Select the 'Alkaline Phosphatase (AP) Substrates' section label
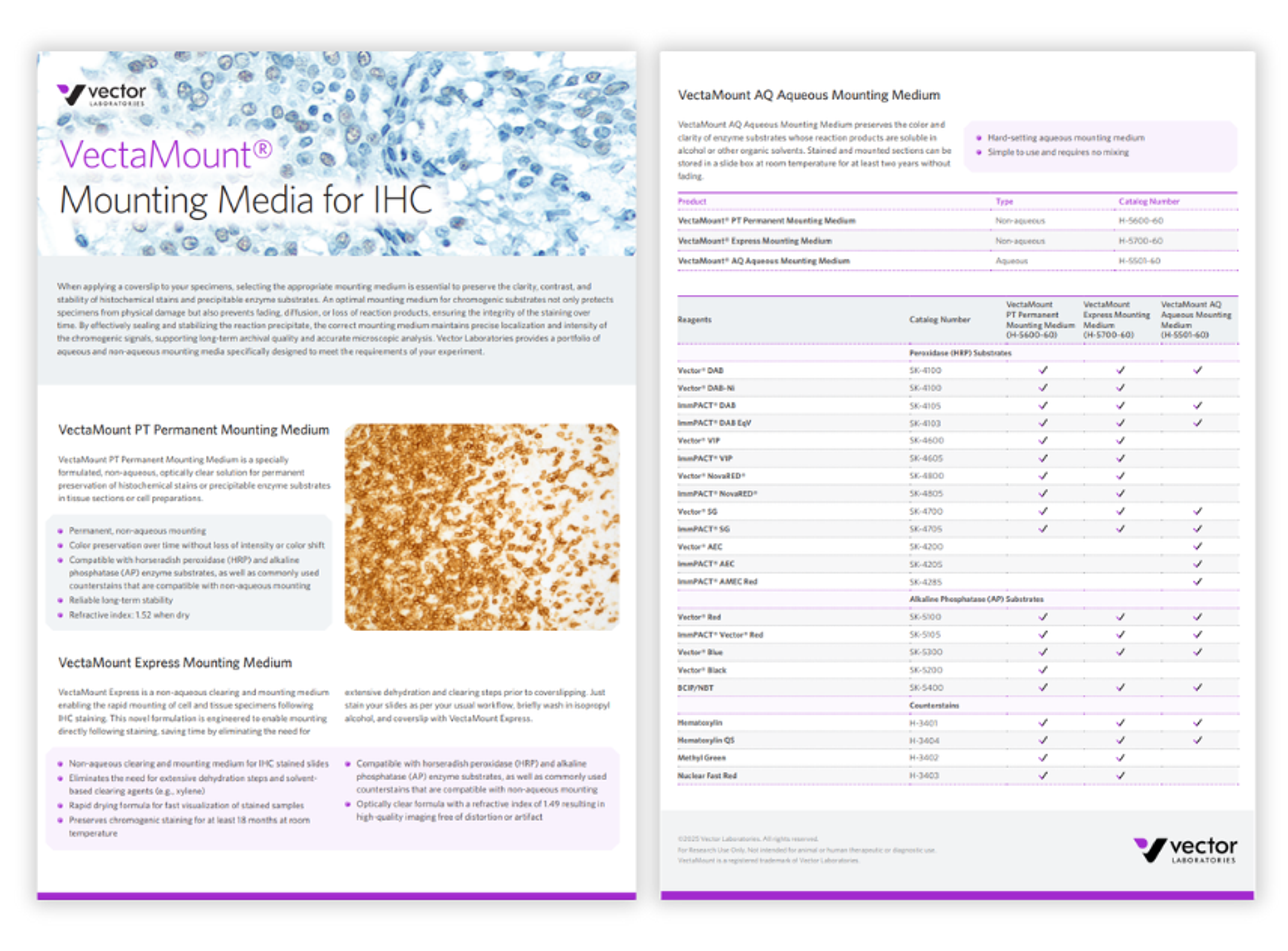 (977, 600)
